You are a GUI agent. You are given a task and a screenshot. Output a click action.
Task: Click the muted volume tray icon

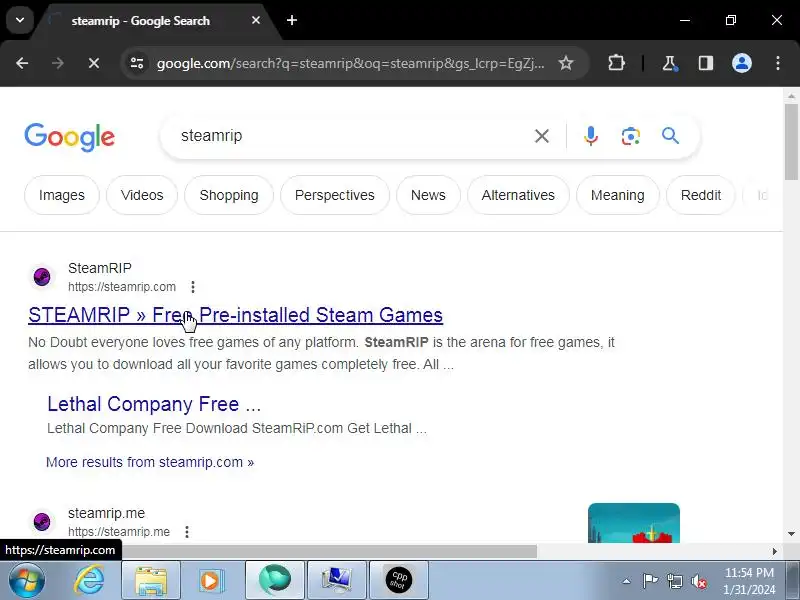click(699, 581)
